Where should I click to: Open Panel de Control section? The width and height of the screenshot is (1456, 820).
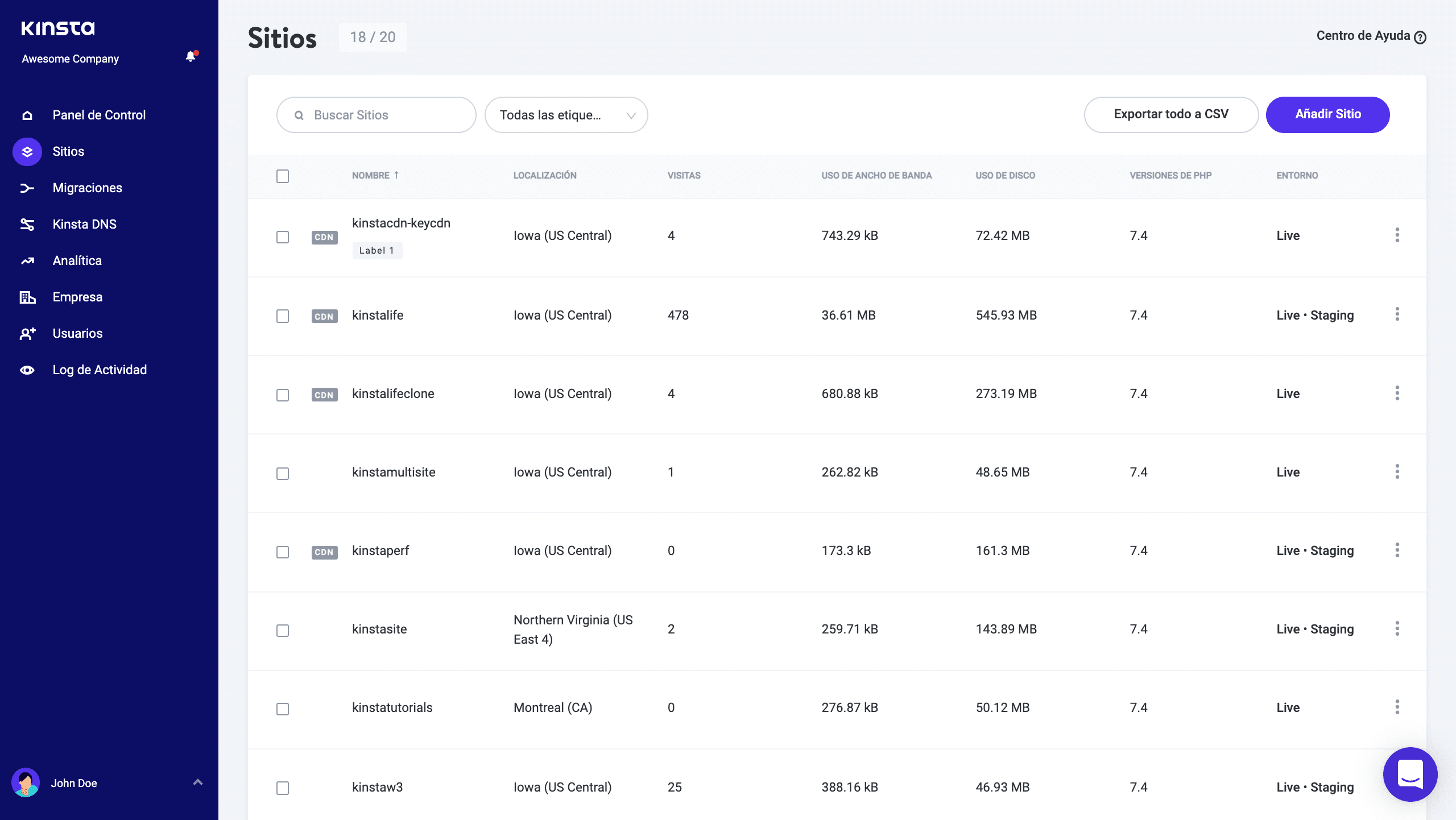99,114
